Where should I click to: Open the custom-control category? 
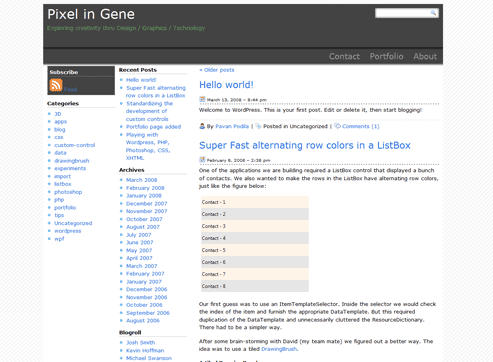tap(75, 145)
